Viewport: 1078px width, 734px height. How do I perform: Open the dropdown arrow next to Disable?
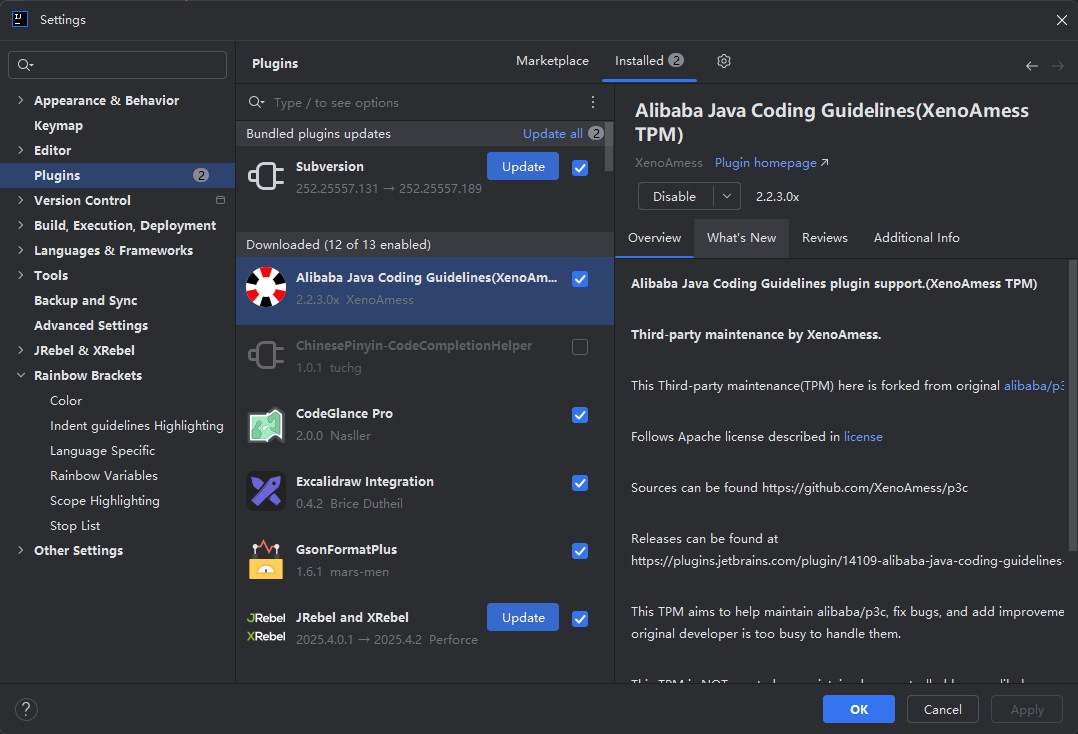click(727, 197)
